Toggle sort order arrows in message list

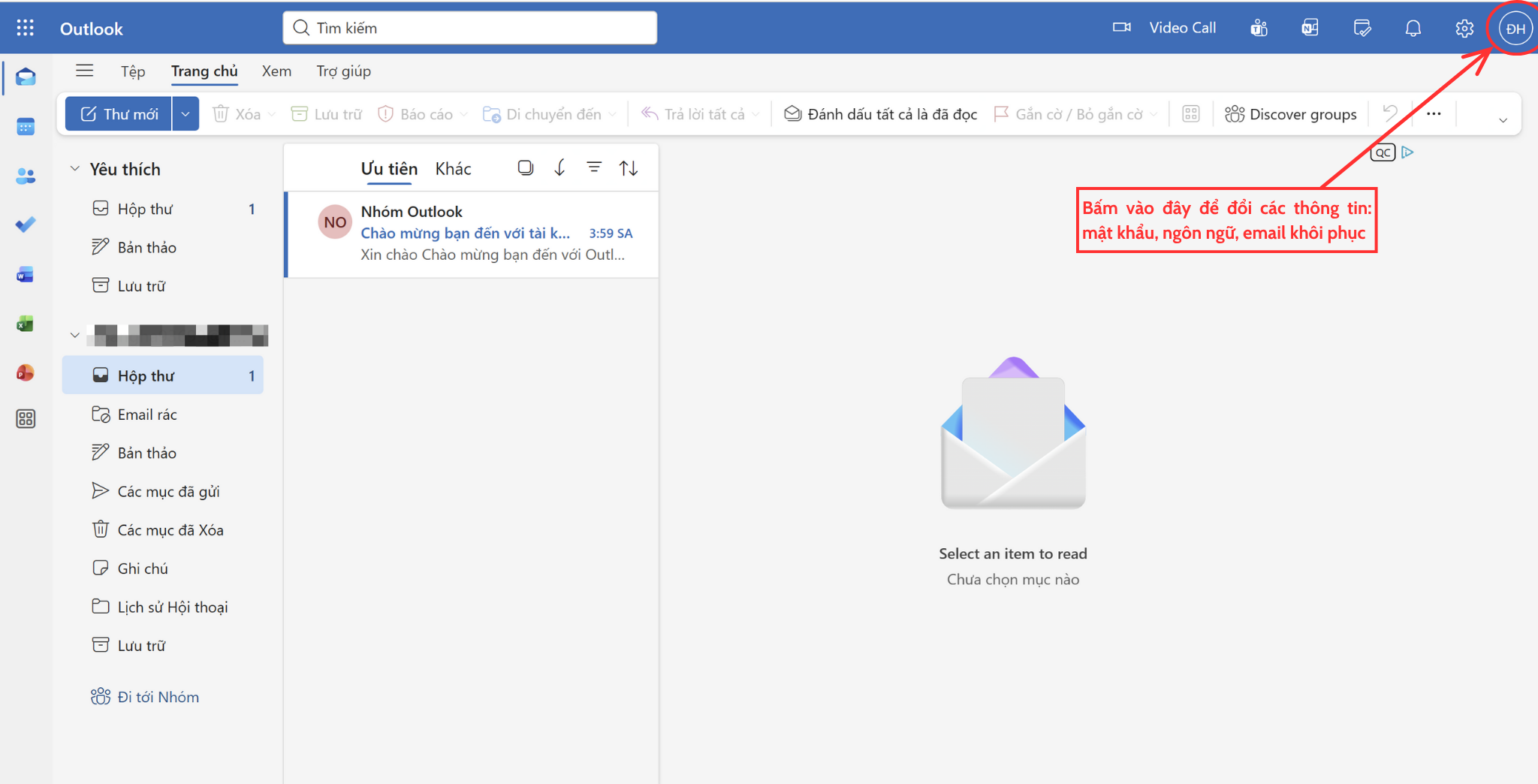629,168
